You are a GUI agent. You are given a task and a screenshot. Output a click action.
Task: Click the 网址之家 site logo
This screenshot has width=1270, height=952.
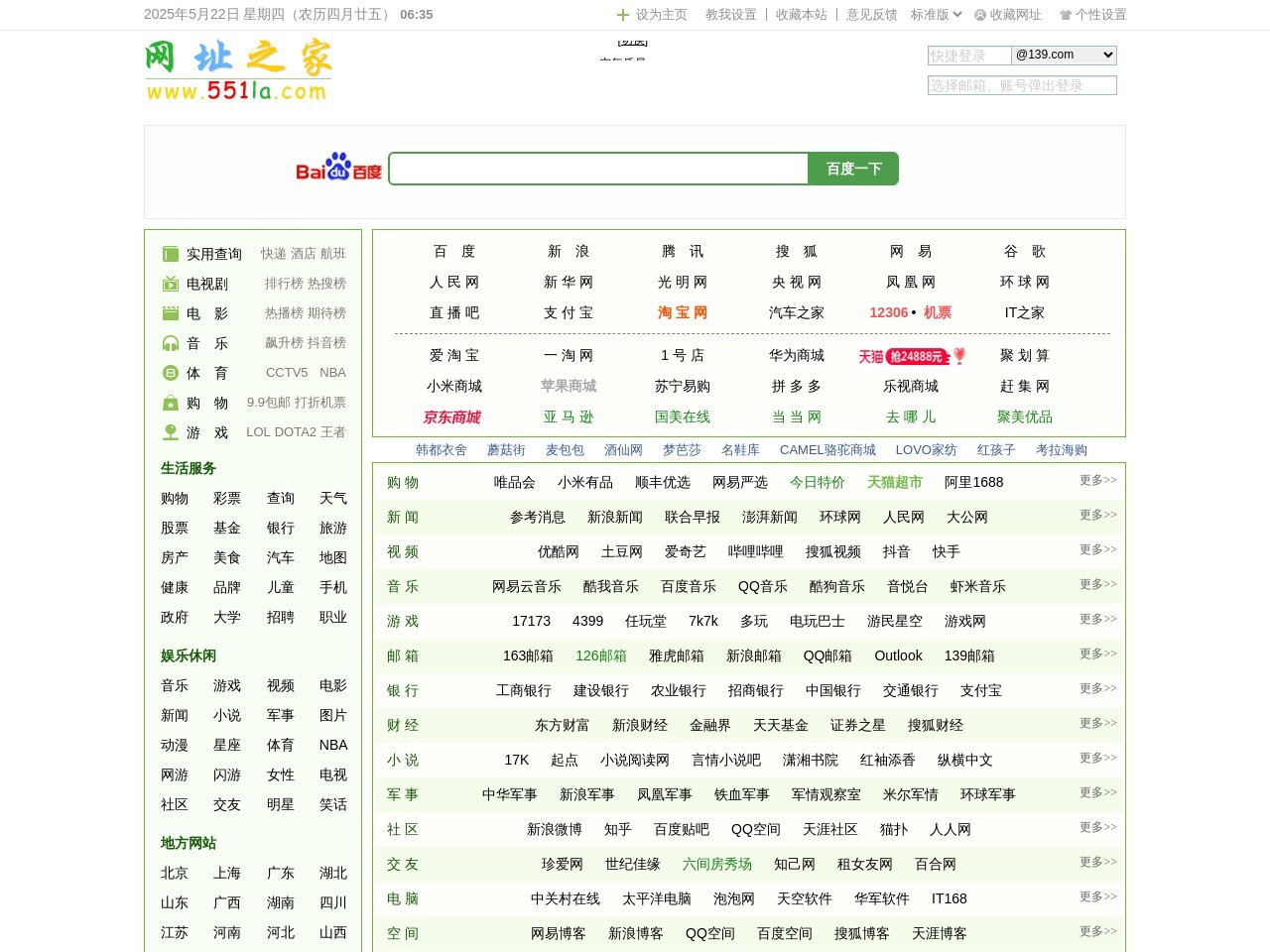[238, 70]
